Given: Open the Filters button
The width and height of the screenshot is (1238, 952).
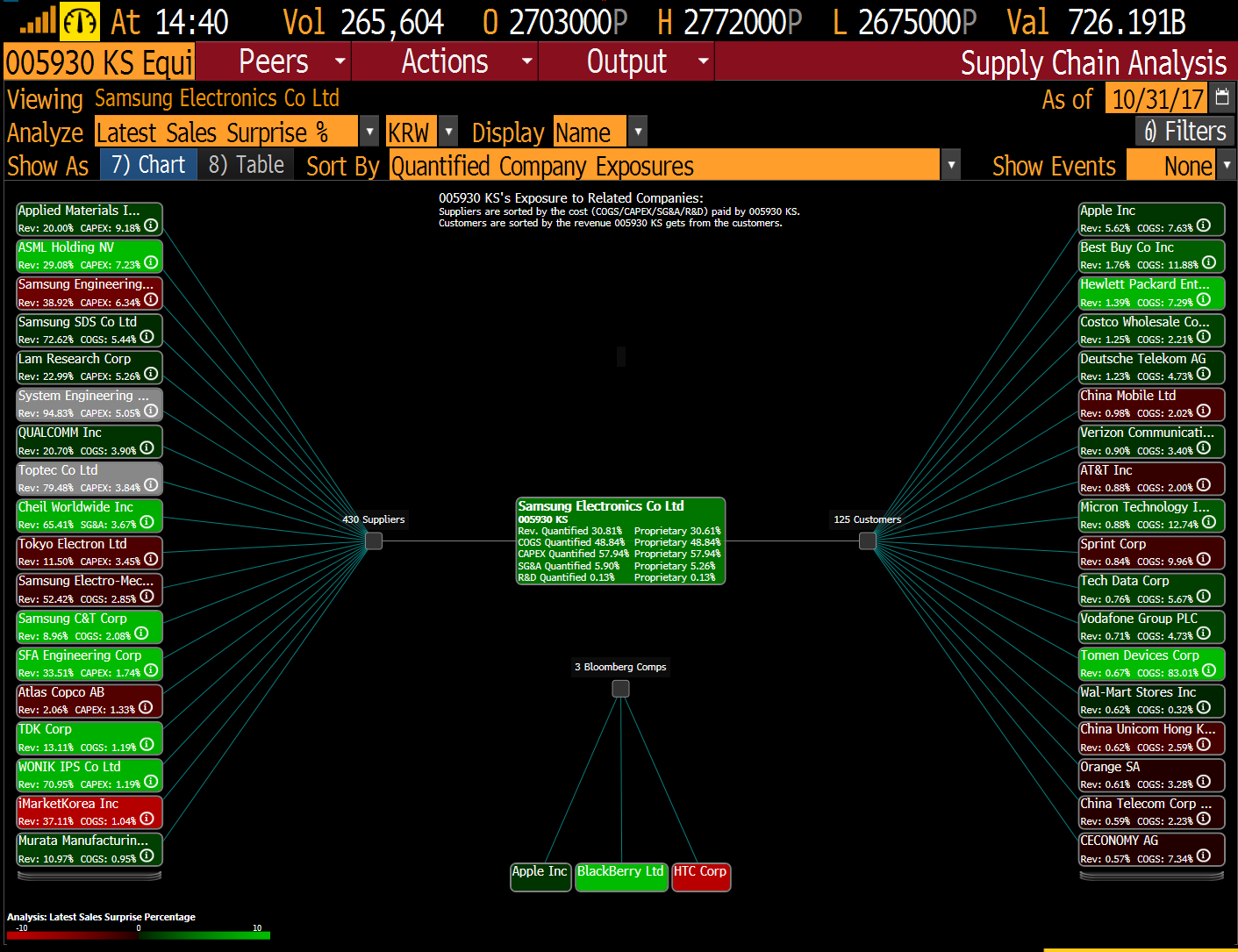Looking at the screenshot, I should click(1185, 132).
